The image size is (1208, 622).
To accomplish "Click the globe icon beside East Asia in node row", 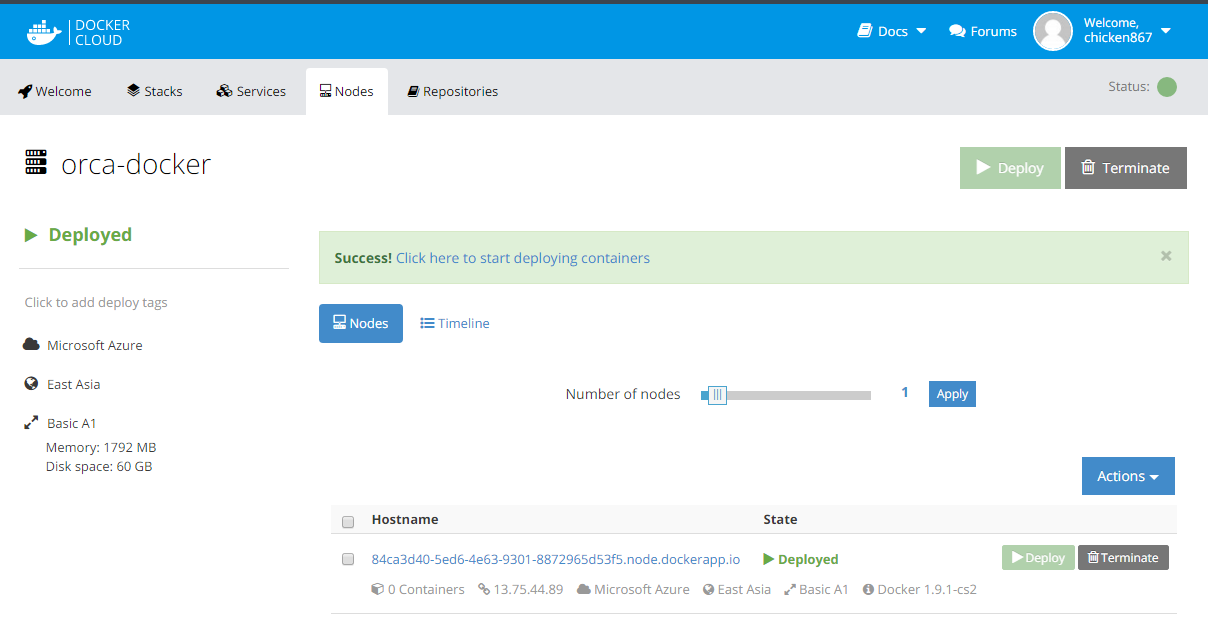I will (x=709, y=589).
